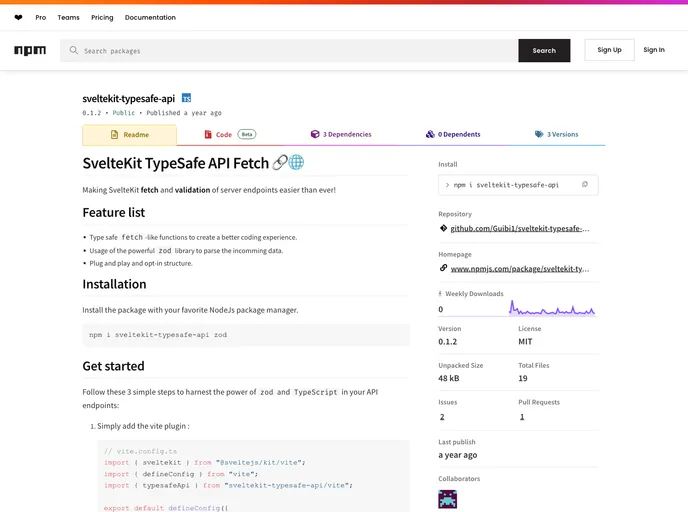Click the Beta badge next to Code

click(x=247, y=134)
